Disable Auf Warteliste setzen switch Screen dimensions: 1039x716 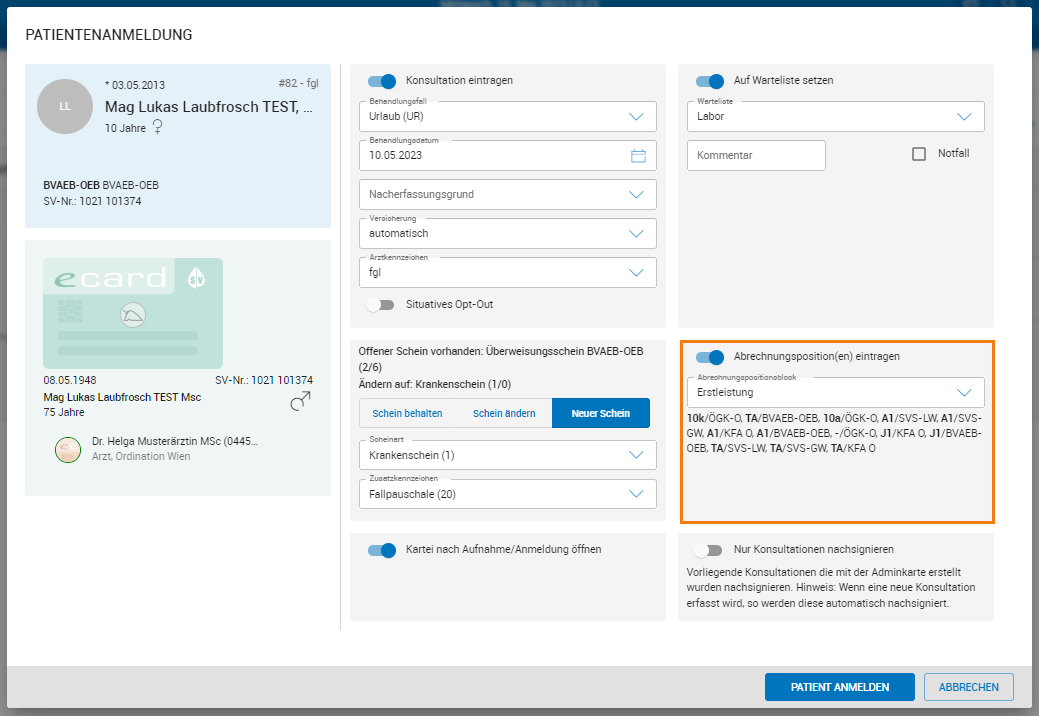pyautogui.click(x=710, y=81)
